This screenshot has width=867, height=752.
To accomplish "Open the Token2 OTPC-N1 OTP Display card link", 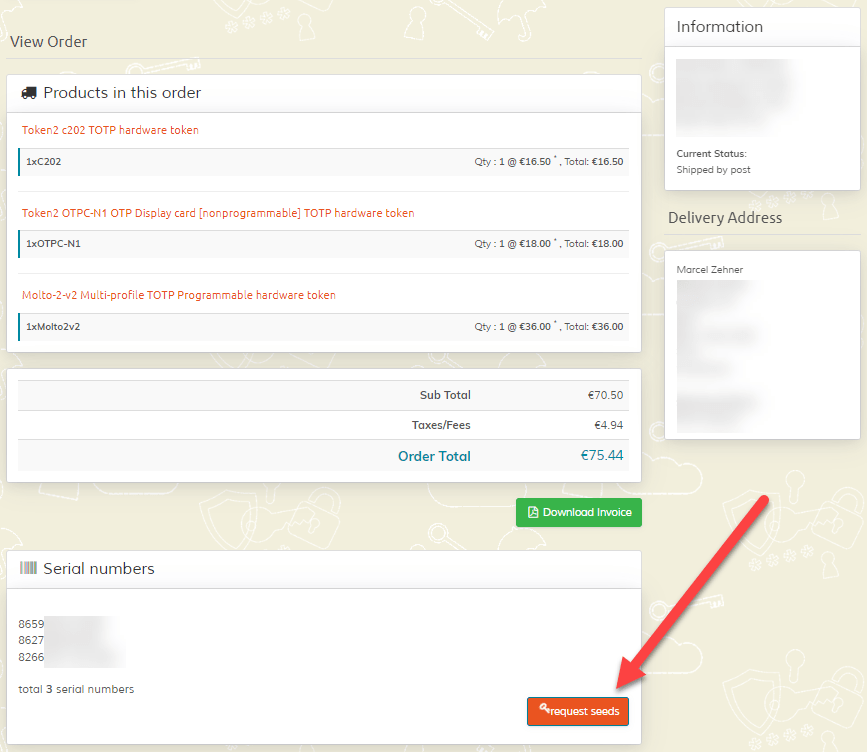I will pos(218,213).
